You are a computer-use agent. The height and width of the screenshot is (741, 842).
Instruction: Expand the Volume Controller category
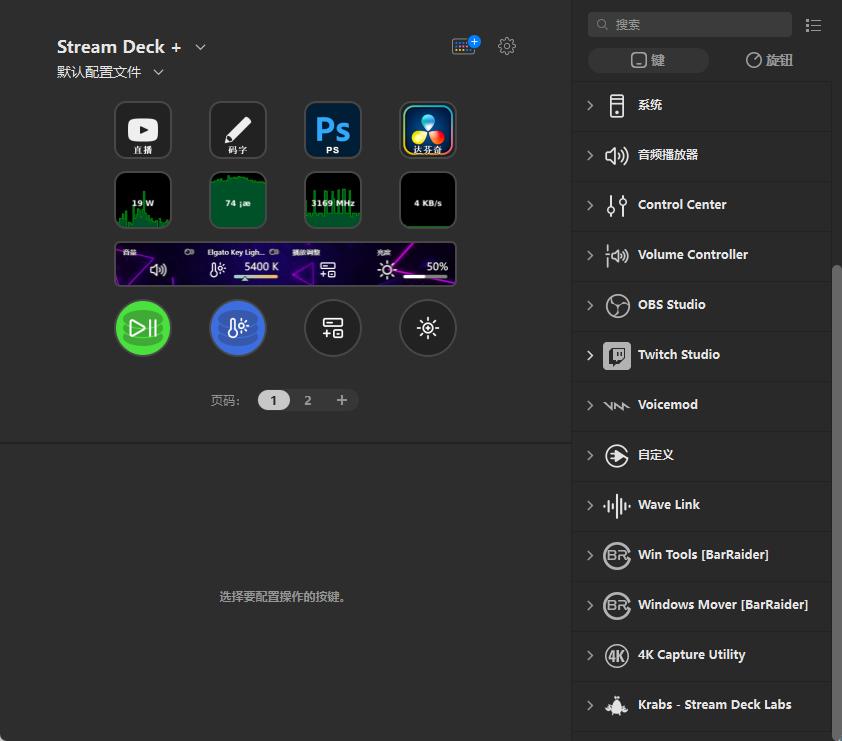(590, 255)
